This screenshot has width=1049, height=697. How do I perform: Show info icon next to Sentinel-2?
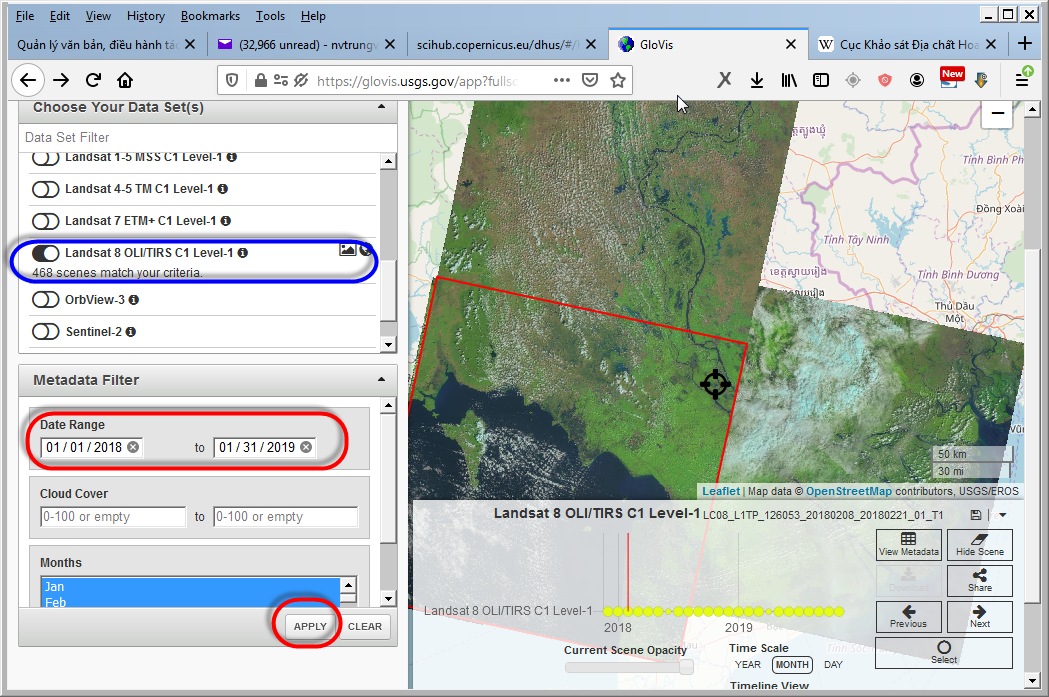coord(130,332)
